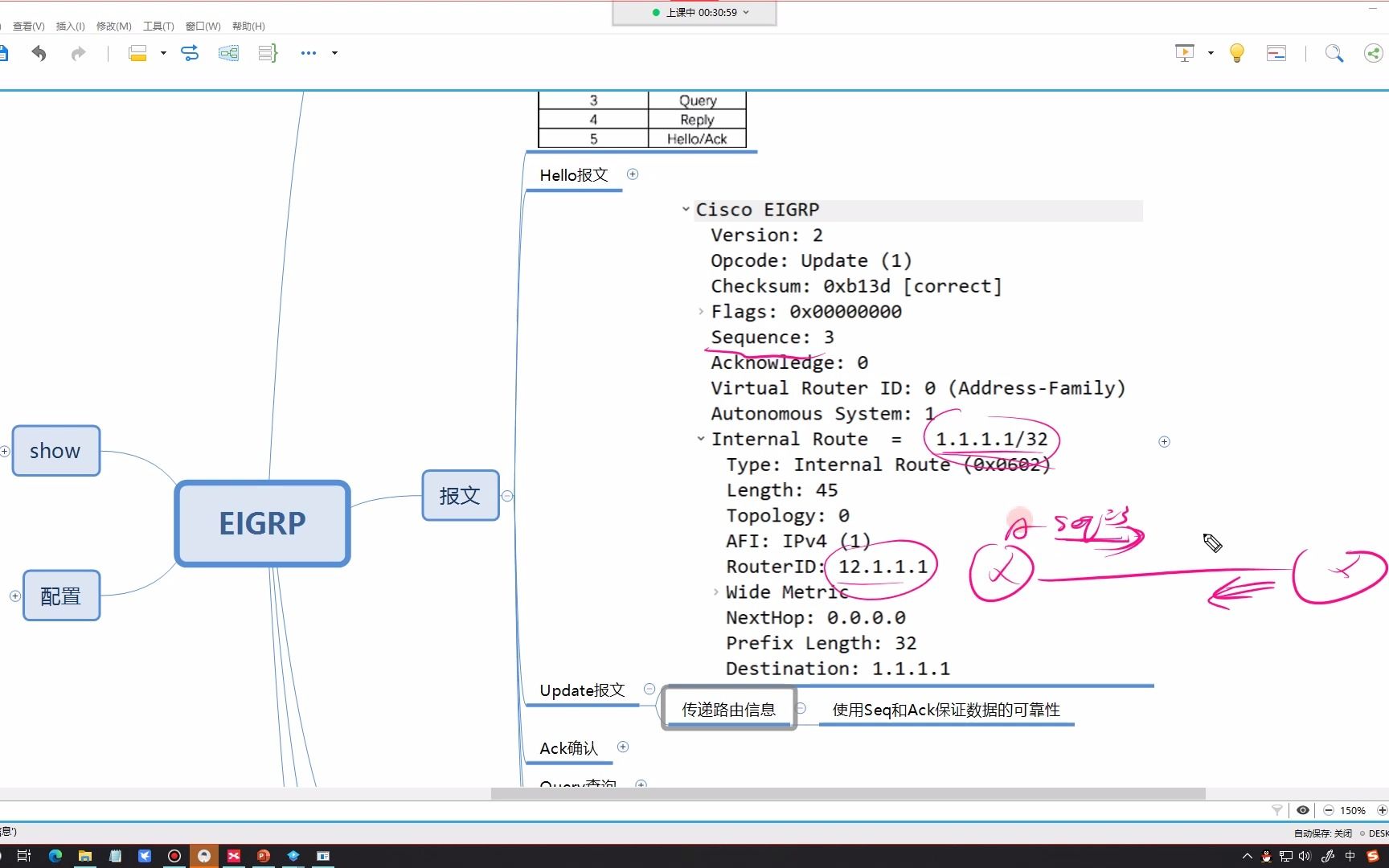This screenshot has height=868, width=1389.
Task: Select the Ack确认 topic label
Action: click(569, 748)
